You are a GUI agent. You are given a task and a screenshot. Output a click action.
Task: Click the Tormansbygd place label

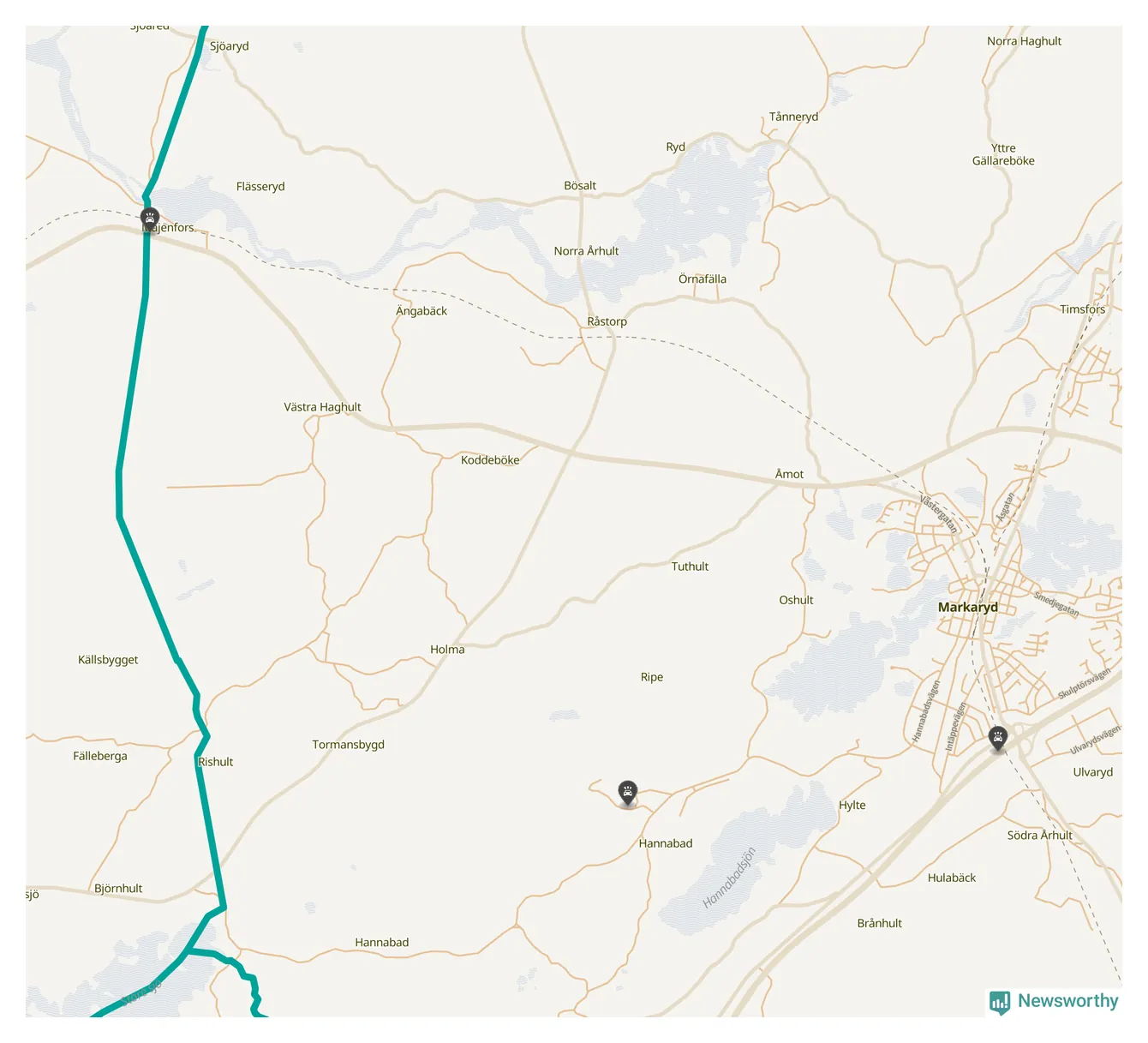[x=348, y=745]
